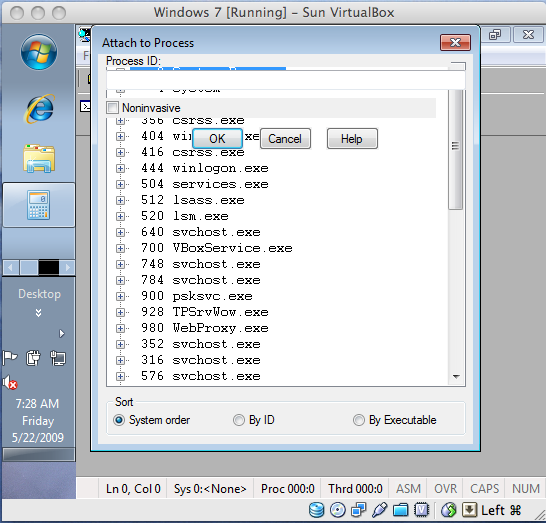Screen dimensions: 546x523
Task: Select the Calculator taskbar button
Action: pyautogui.click(x=39, y=205)
